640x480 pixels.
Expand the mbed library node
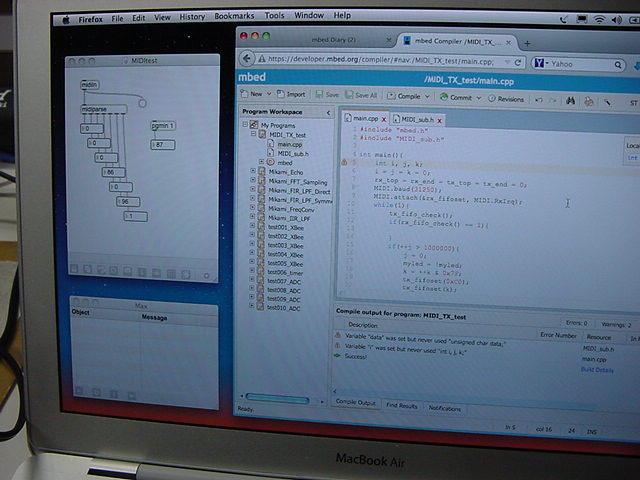click(262, 162)
